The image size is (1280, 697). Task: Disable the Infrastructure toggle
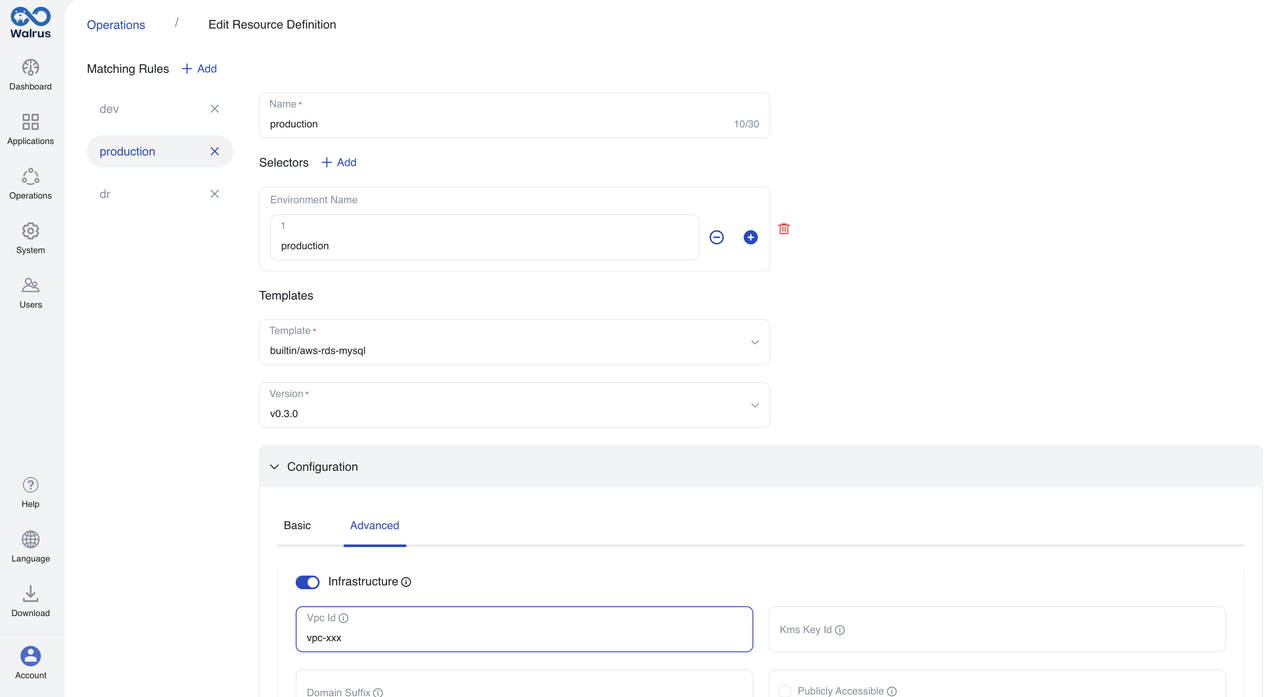tap(307, 582)
